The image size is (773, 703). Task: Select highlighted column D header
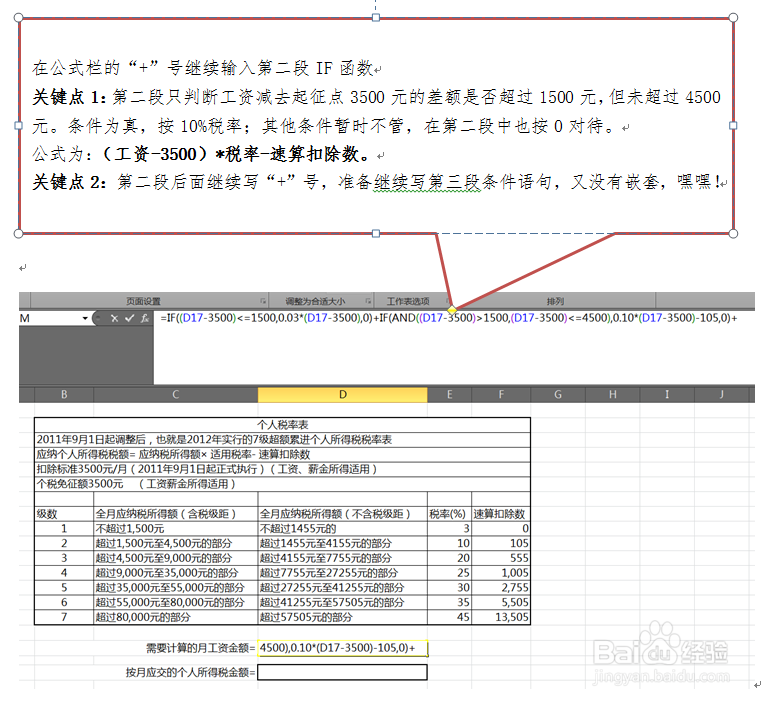pos(343,394)
